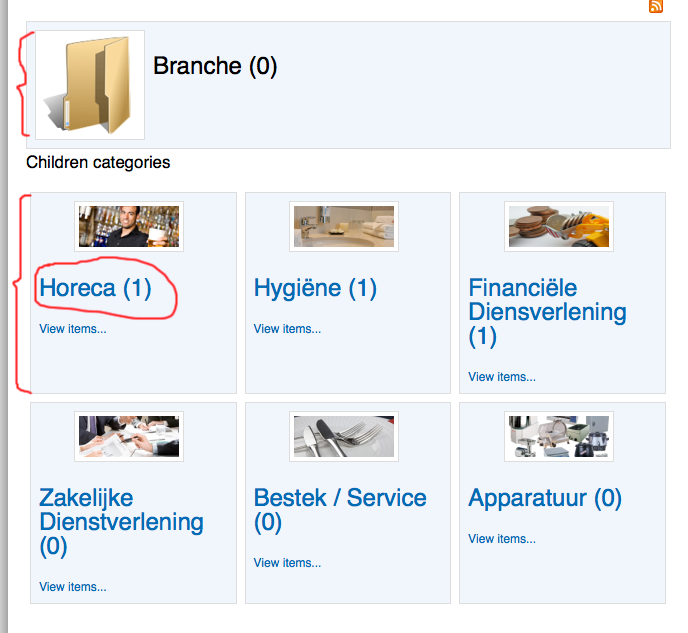The height and width of the screenshot is (633, 688).
Task: Open Financiële Diensverlening (1) category
Action: point(547,312)
